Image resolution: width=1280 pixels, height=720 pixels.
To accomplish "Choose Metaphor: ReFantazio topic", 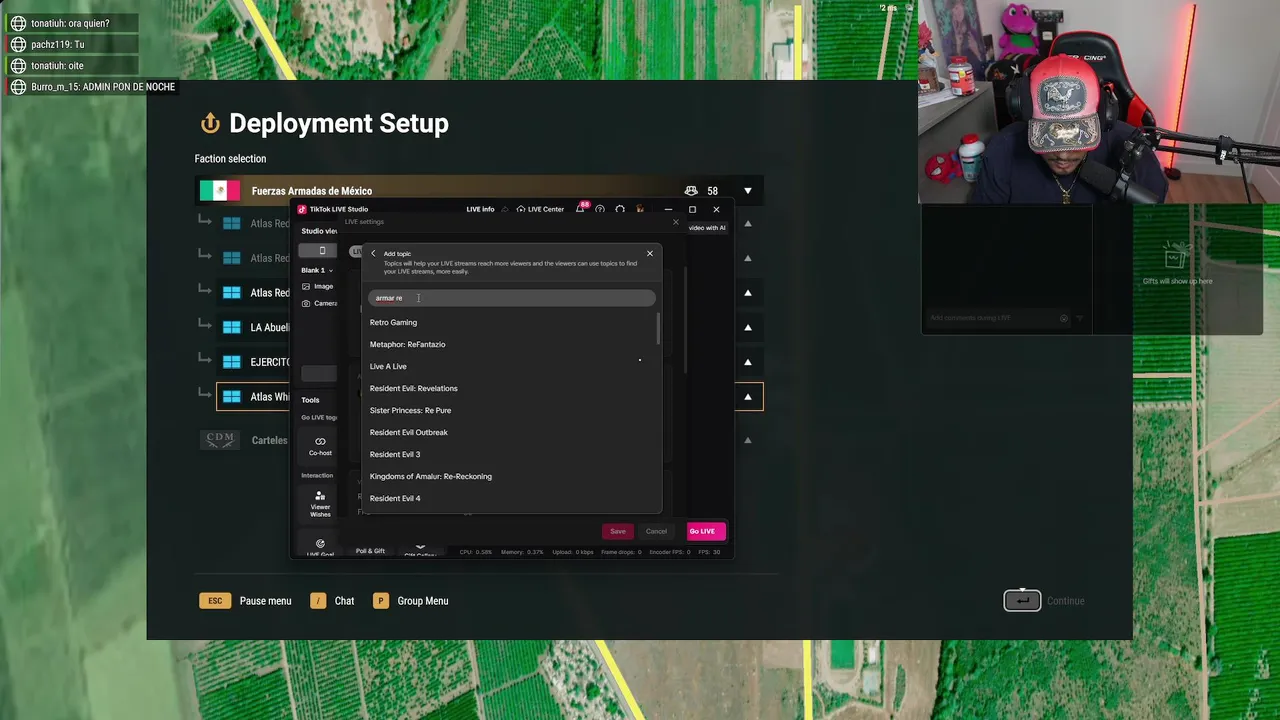I will click(x=407, y=344).
